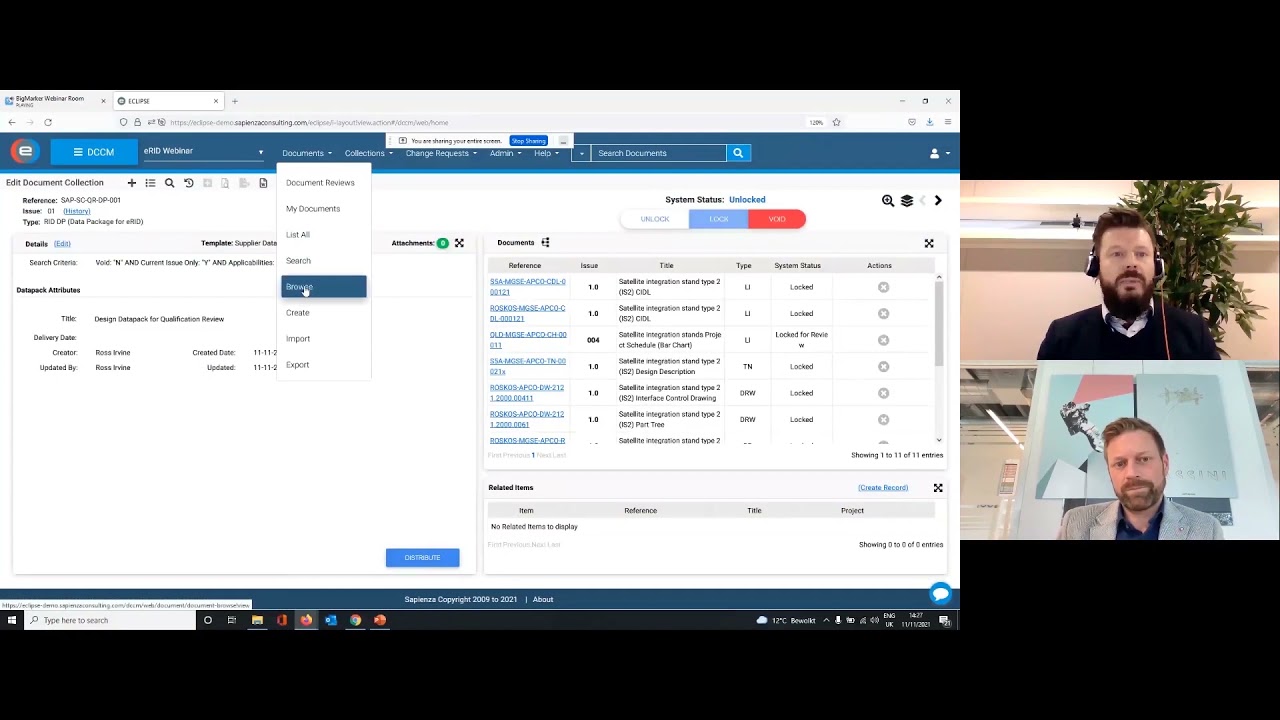Remove the ROSKOS-DW-2121.2000.0061 row

tap(883, 419)
